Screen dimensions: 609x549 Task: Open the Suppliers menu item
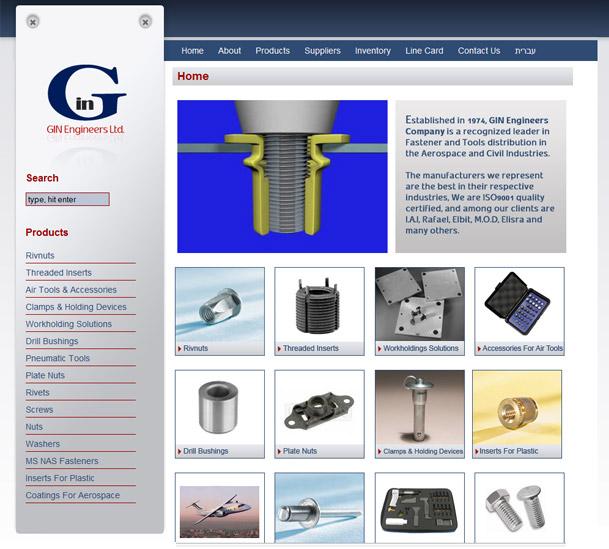322,51
